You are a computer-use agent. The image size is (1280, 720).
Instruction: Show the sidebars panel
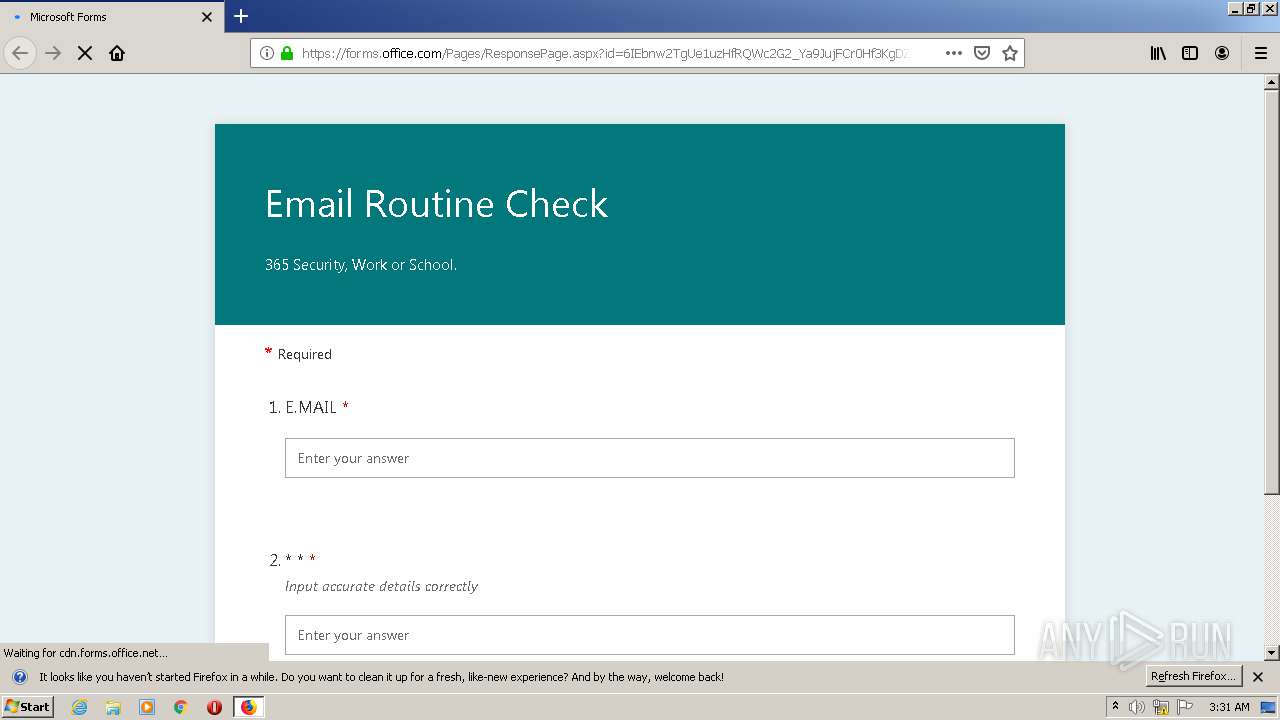pos(1190,53)
